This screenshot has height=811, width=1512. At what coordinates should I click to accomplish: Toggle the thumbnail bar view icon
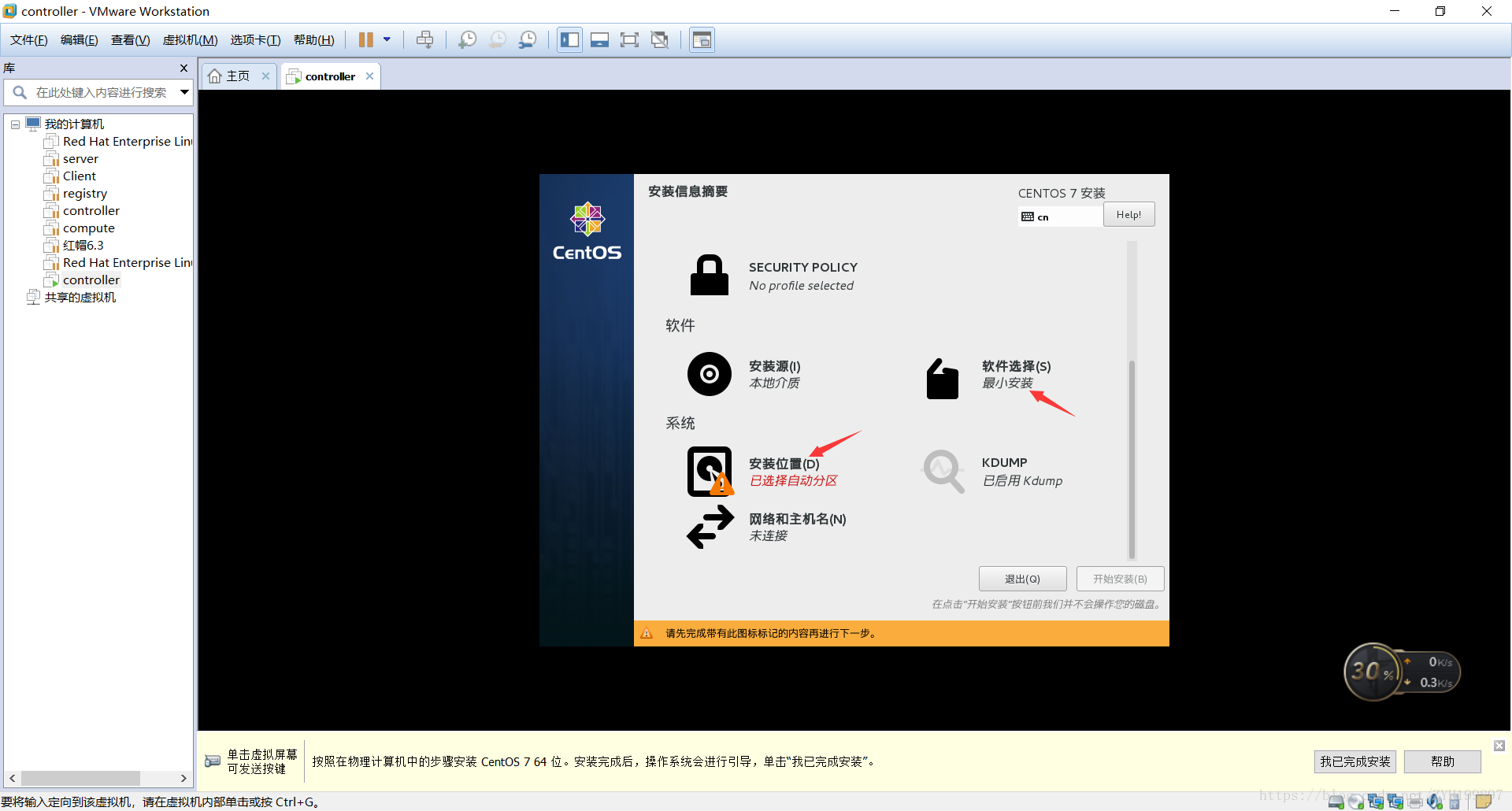pyautogui.click(x=600, y=40)
